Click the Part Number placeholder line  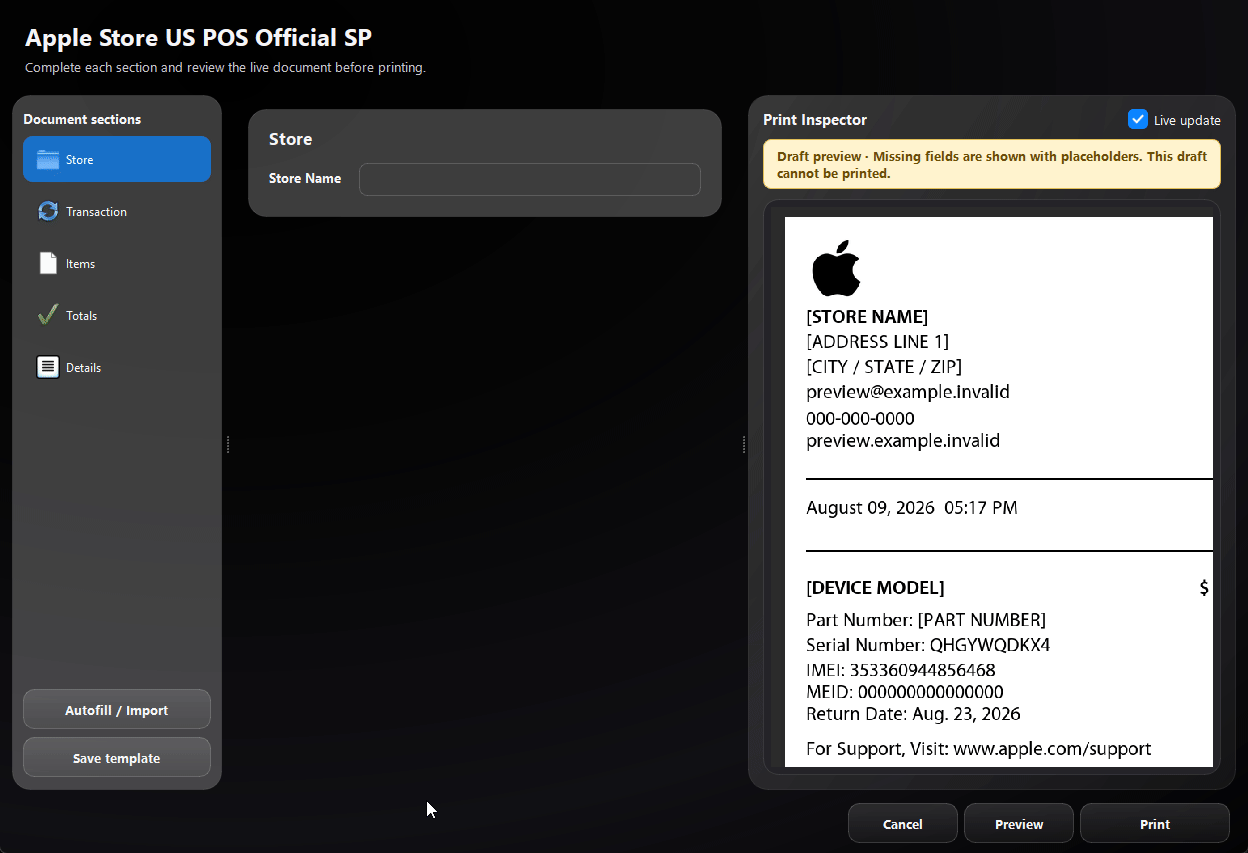pos(926,620)
